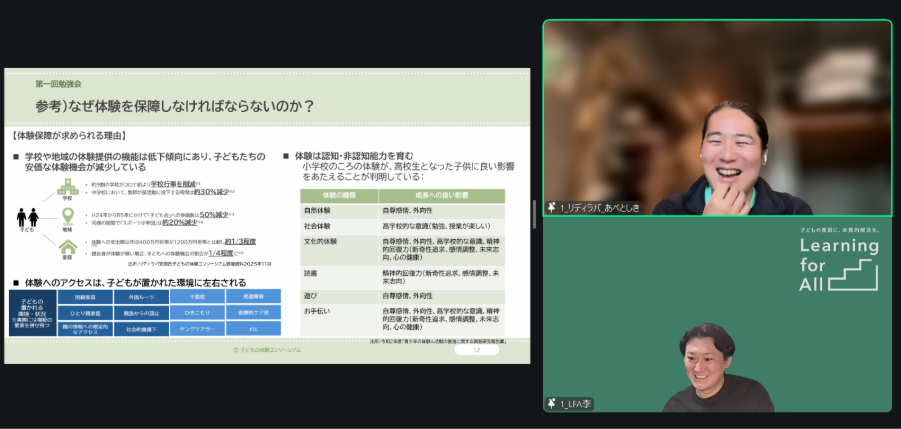Click the two children silhouette icon
Viewport: 901px width, 429px height.
coord(28,216)
